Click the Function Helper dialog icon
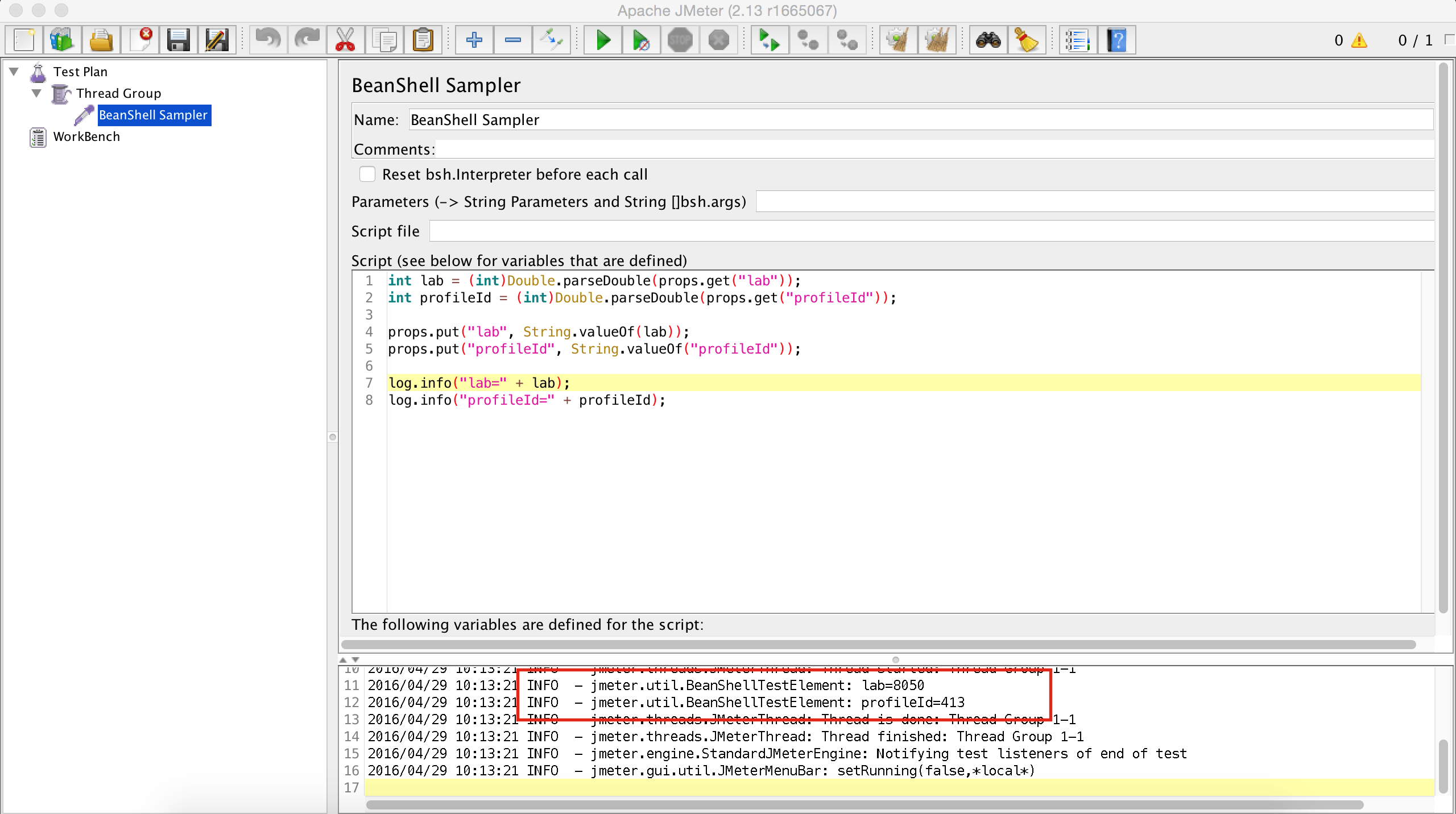Image resolution: width=1456 pixels, height=814 pixels. pyautogui.click(x=1078, y=40)
